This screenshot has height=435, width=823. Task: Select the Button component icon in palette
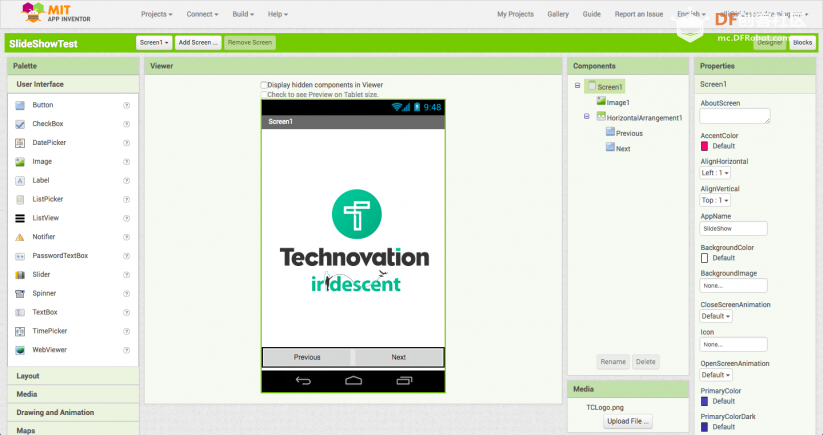20,105
